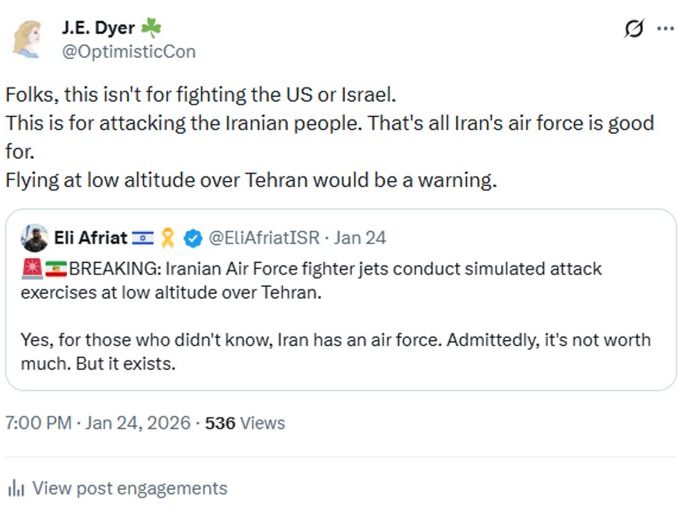Image resolution: width=678 pixels, height=509 pixels.
Task: Open View post engagements
Action: click(x=129, y=489)
